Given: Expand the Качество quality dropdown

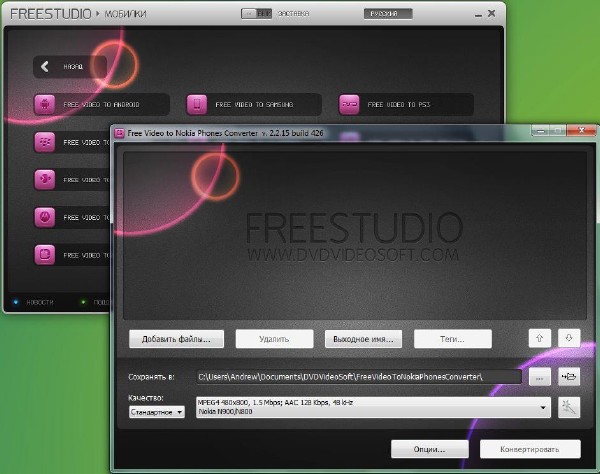Looking at the screenshot, I should point(157,412).
